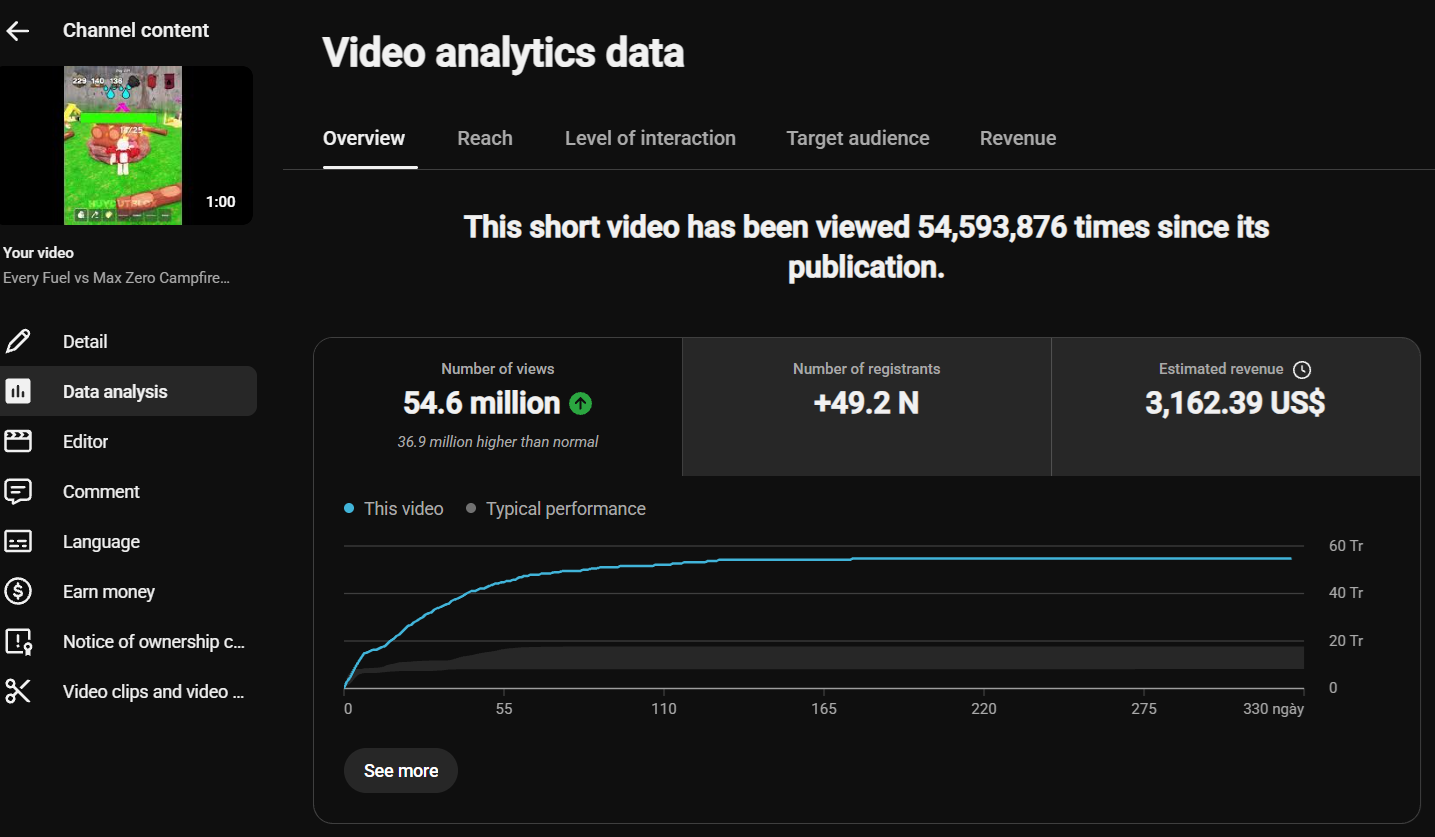Click the This video legend entry
The image size is (1435, 837).
[x=393, y=508]
